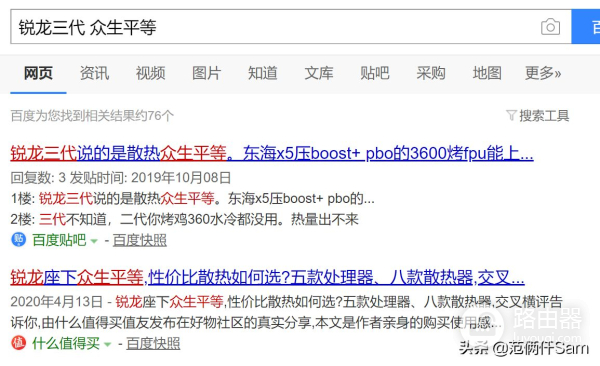Click the blue Baidu search button

[x=586, y=27]
